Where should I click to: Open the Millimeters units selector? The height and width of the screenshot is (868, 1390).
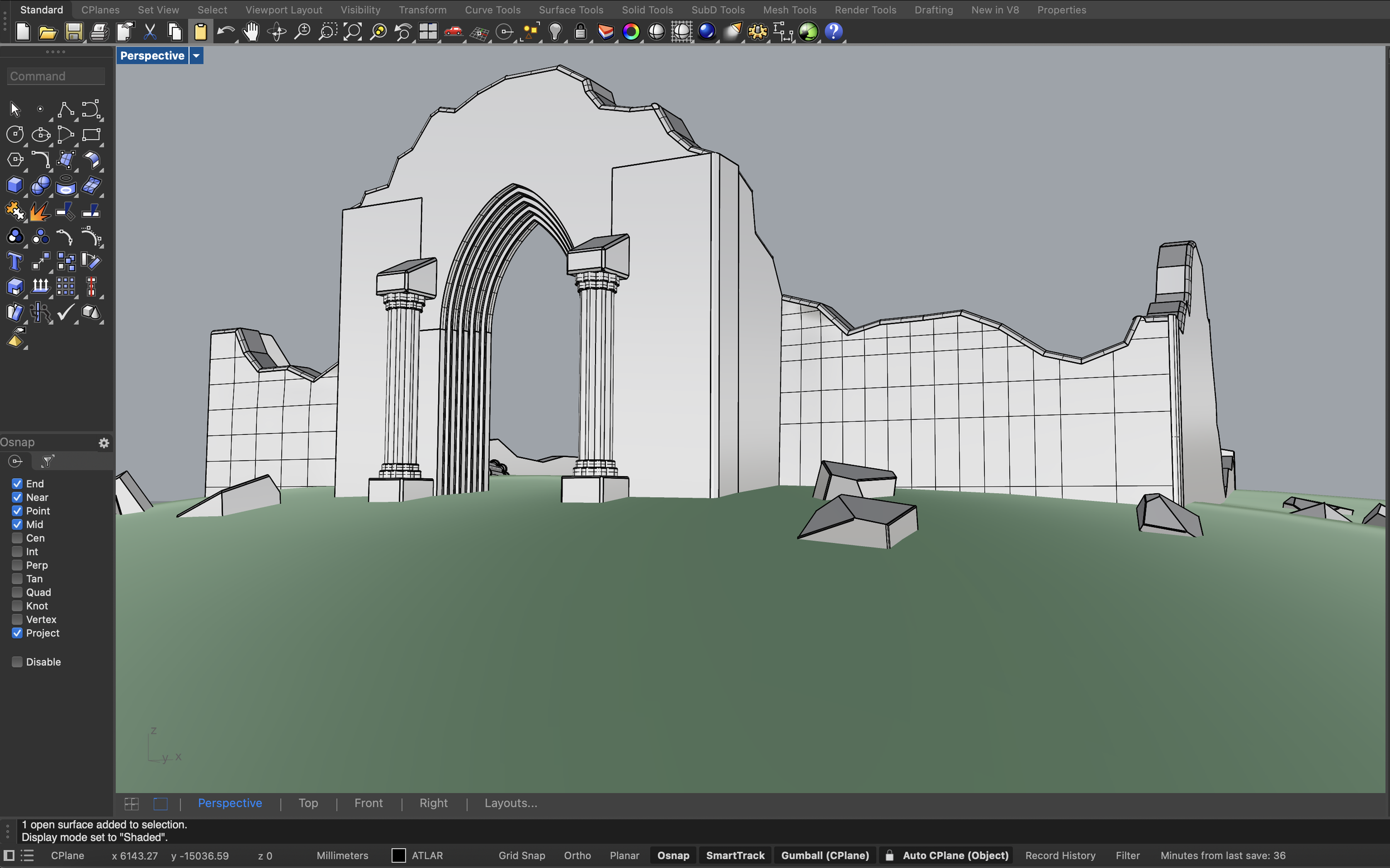(x=342, y=855)
